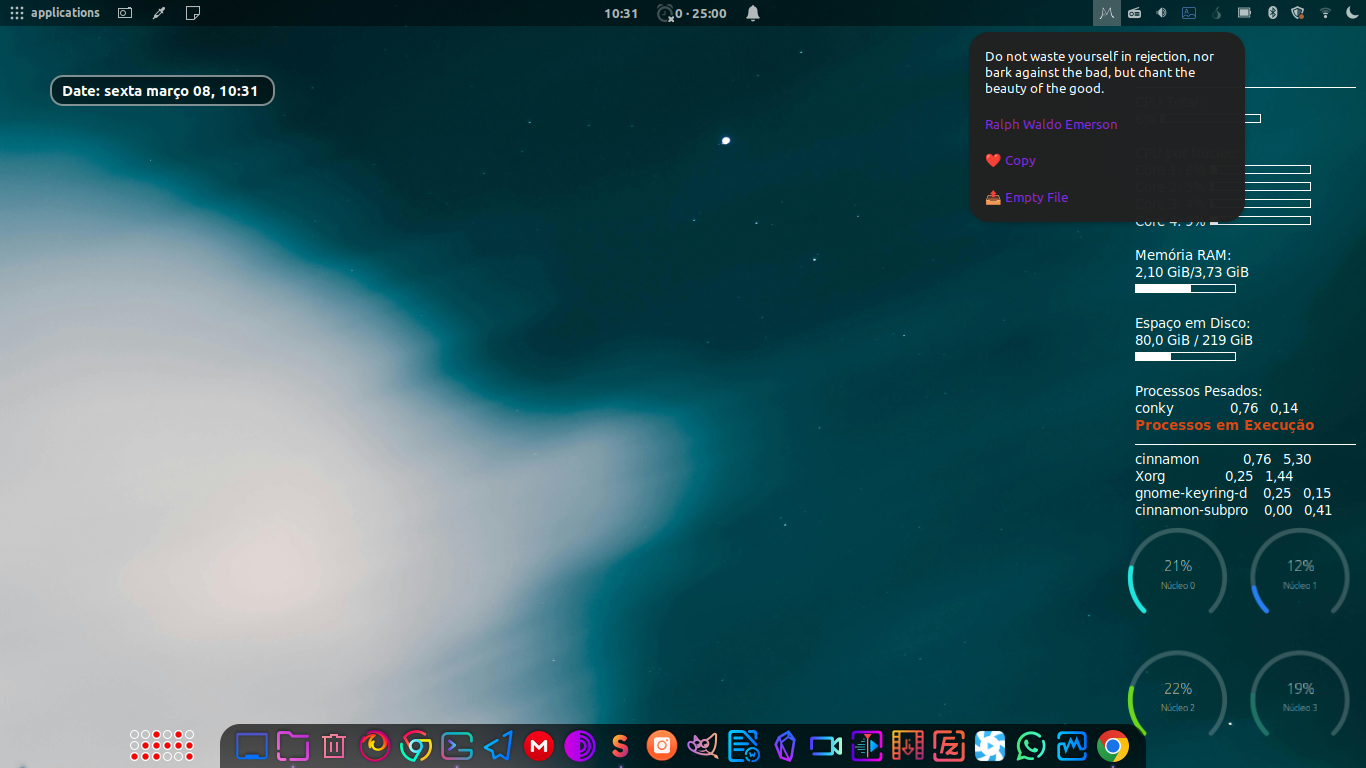Viewport: 1366px width, 768px height.
Task: Click Empty File in the quote popup
Action: click(x=1026, y=197)
